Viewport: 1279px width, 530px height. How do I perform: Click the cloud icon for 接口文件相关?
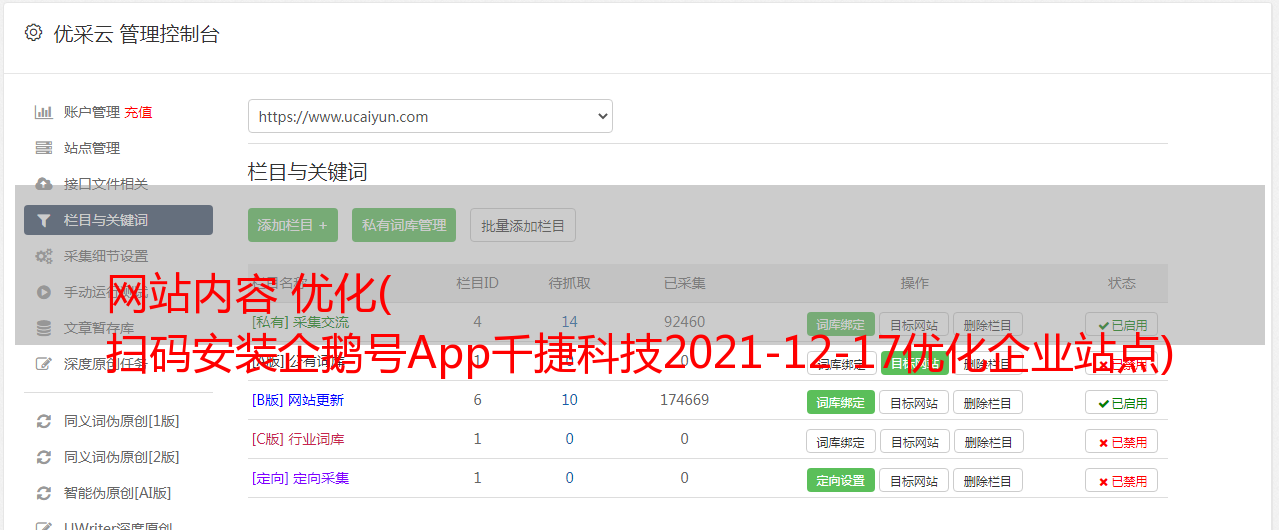click(43, 184)
